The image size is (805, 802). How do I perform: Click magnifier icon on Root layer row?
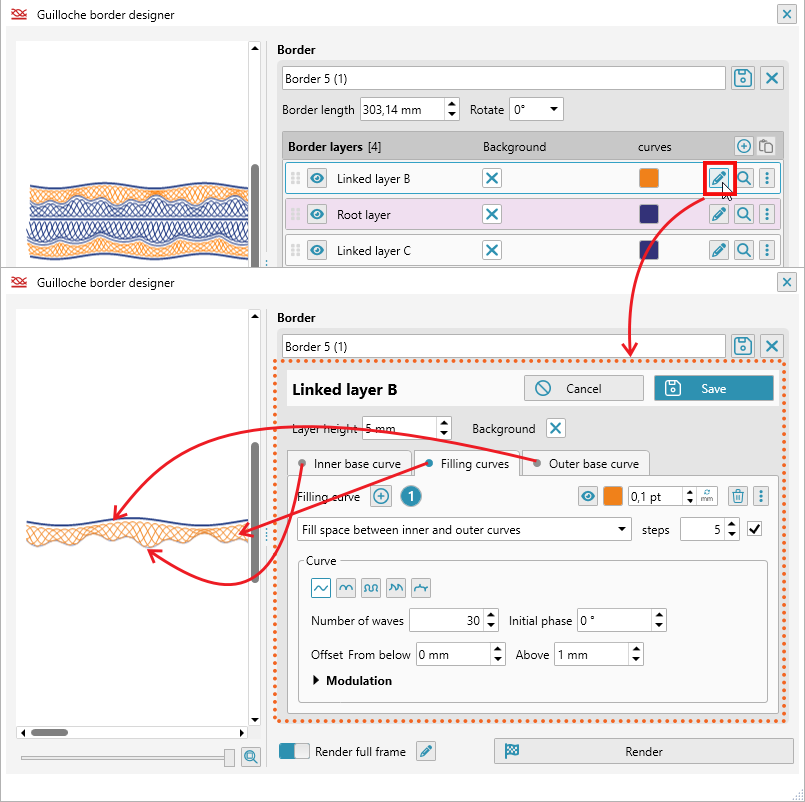click(744, 214)
